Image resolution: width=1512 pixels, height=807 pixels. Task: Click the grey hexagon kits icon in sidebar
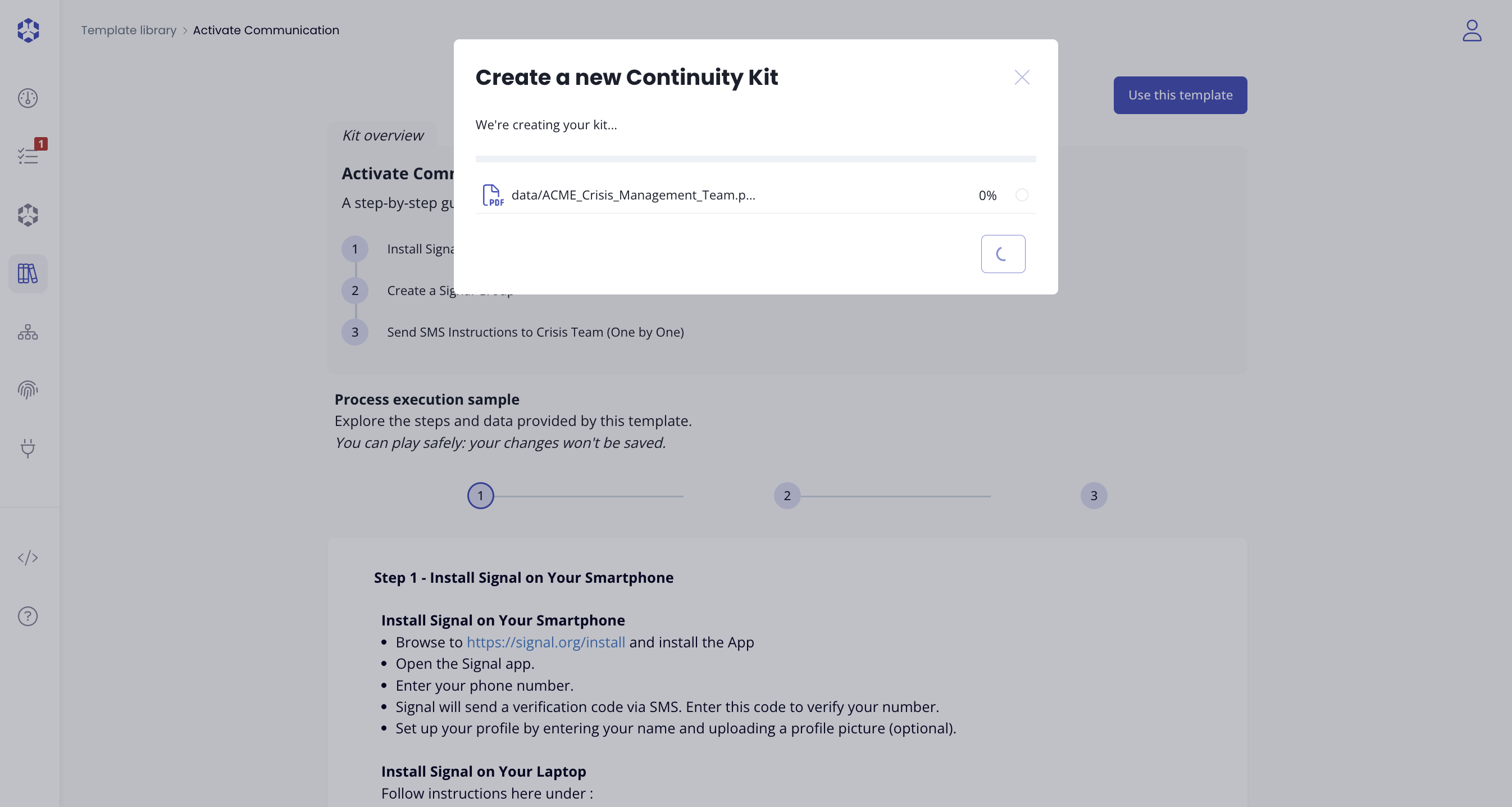point(28,215)
